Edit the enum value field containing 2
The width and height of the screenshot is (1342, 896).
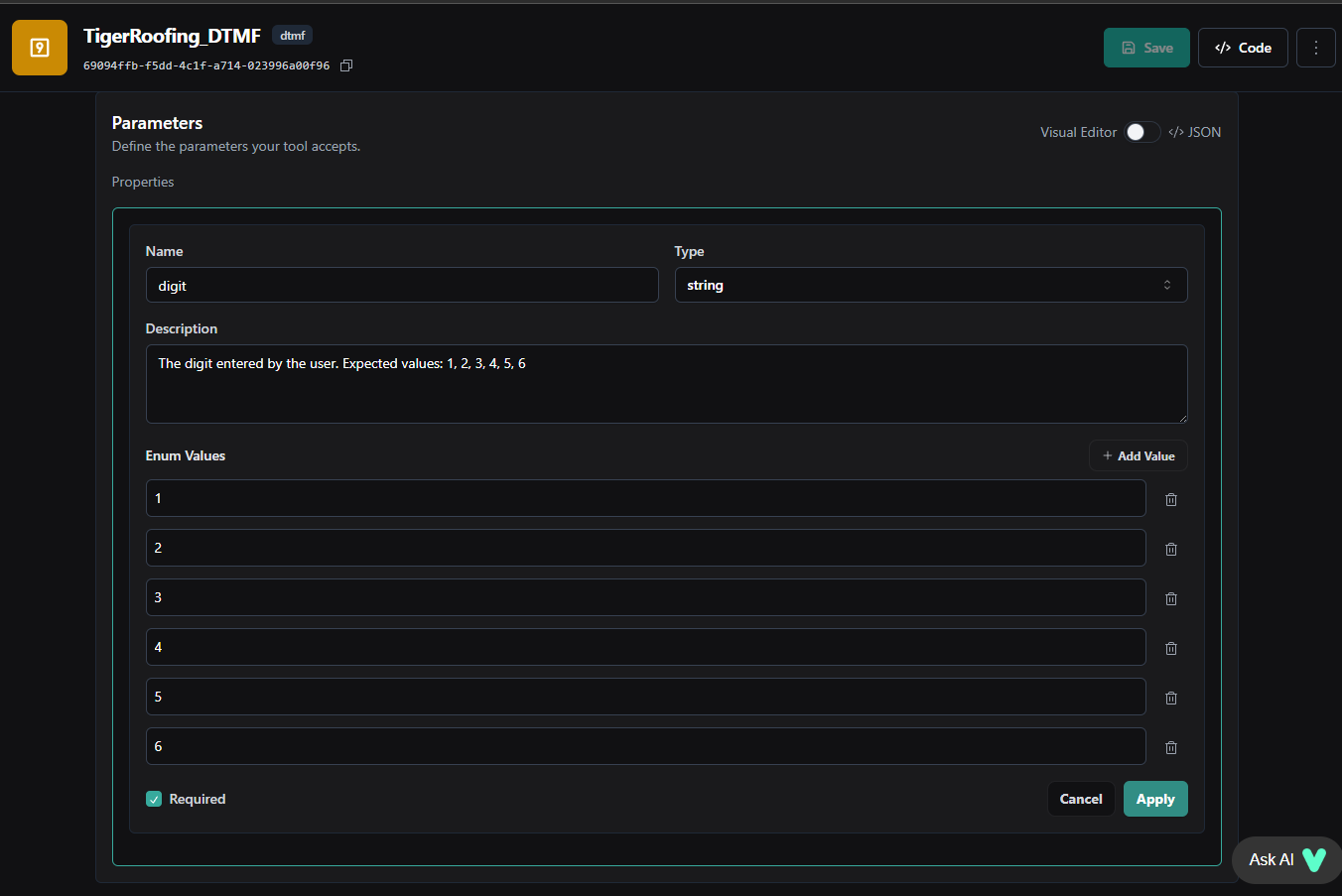(646, 548)
